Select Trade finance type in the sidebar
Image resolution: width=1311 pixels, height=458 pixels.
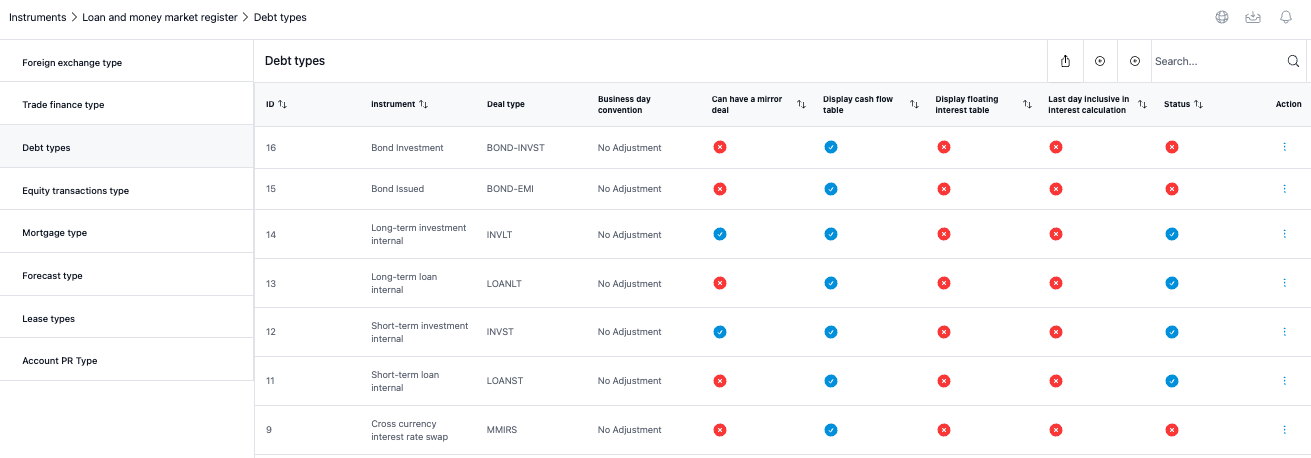(x=127, y=104)
